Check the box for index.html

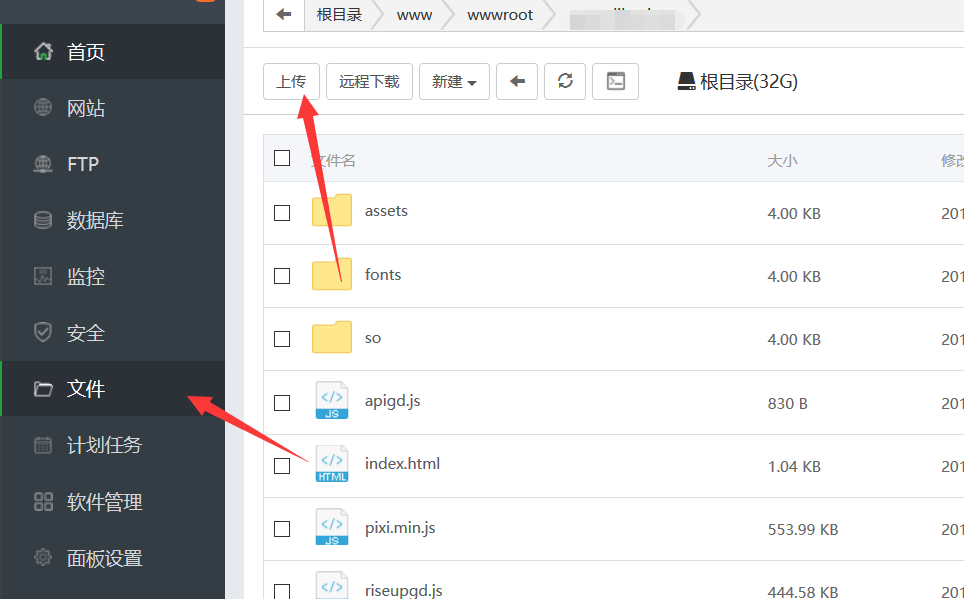(282, 466)
